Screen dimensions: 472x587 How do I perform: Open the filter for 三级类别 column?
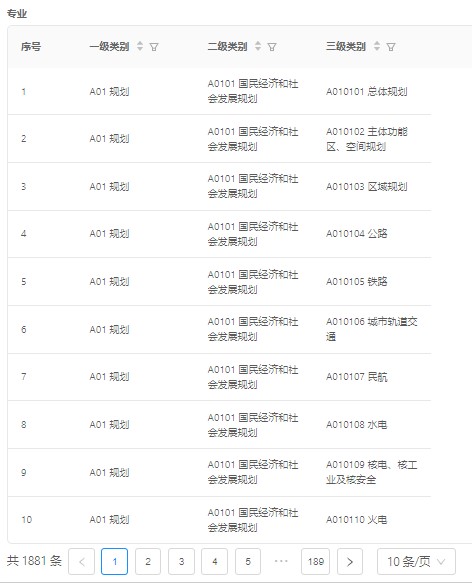391,47
